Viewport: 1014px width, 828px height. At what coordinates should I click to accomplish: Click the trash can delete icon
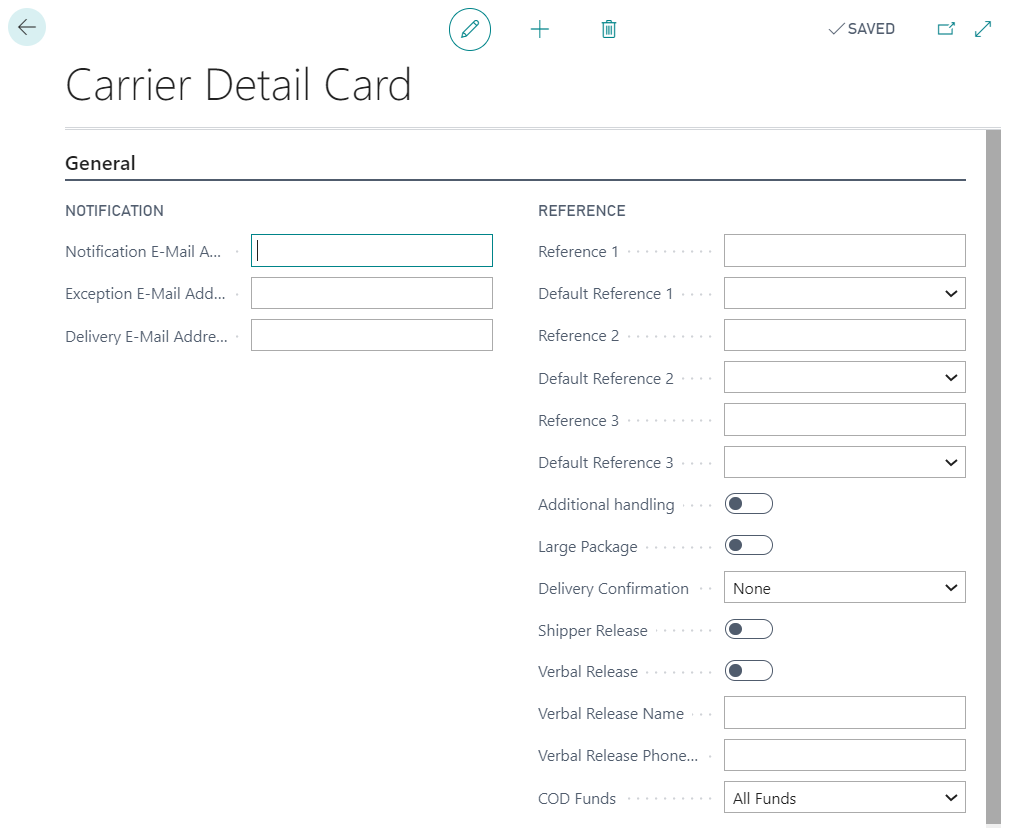coord(608,29)
